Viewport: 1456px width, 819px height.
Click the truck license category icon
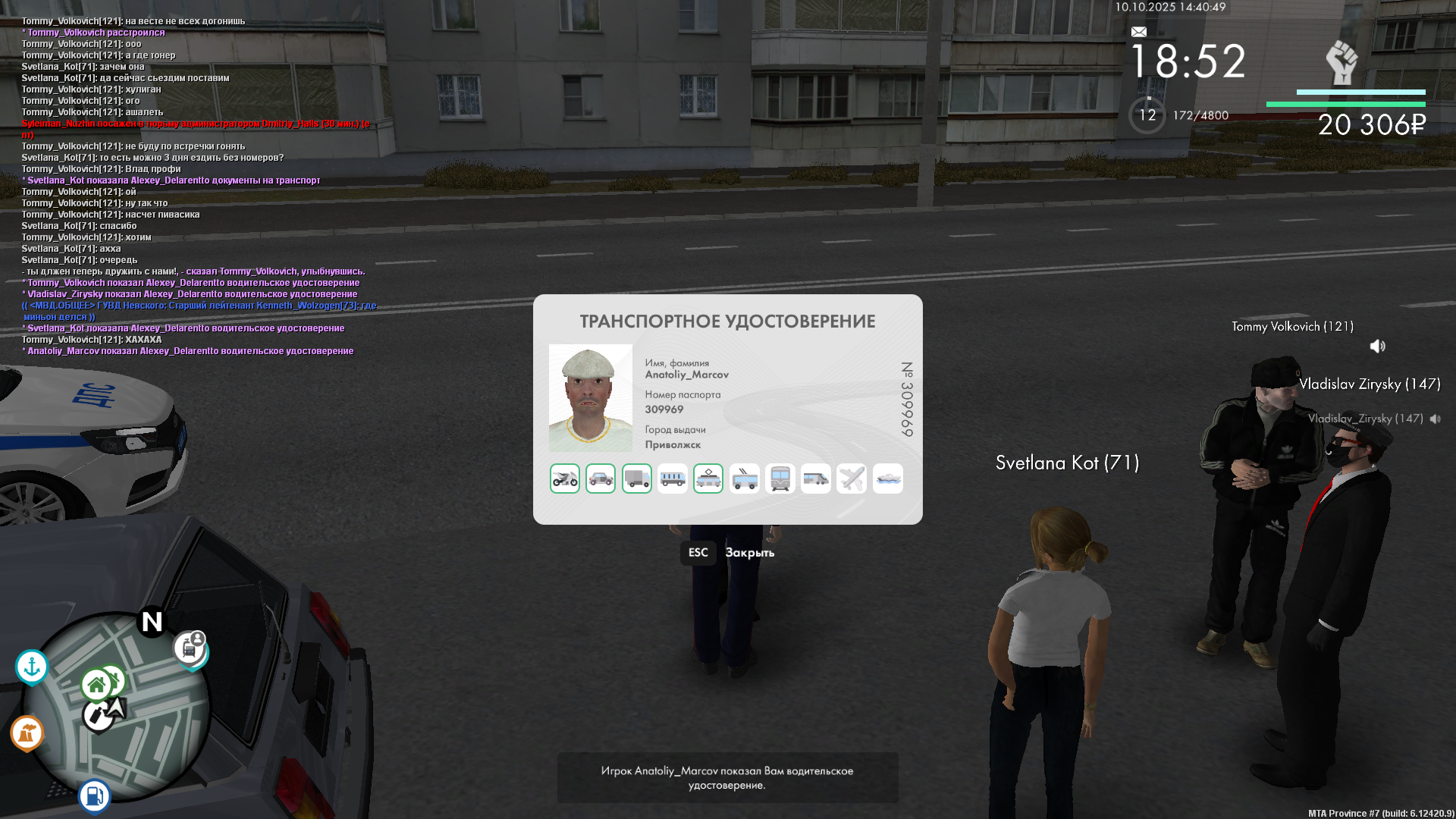click(x=637, y=479)
